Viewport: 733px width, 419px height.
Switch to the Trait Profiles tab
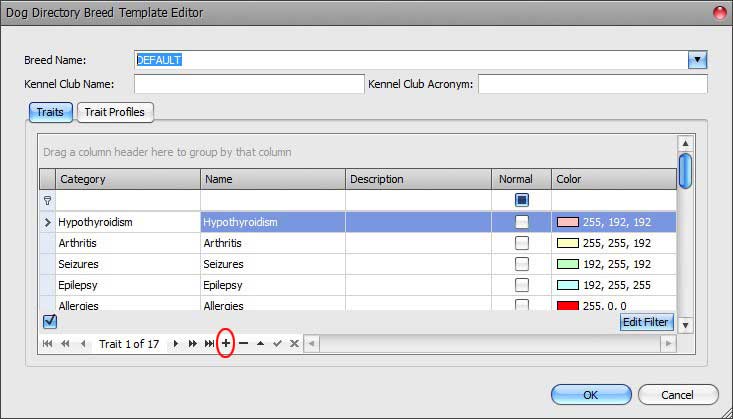coord(115,112)
